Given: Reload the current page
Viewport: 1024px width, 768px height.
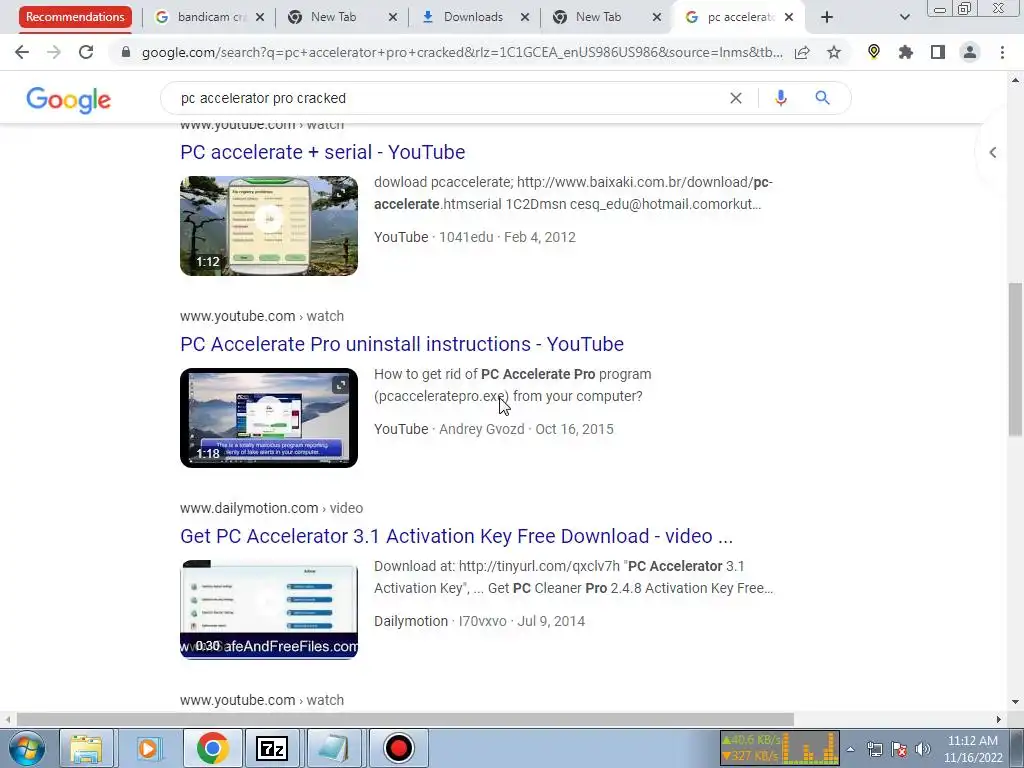Looking at the screenshot, I should click(86, 52).
